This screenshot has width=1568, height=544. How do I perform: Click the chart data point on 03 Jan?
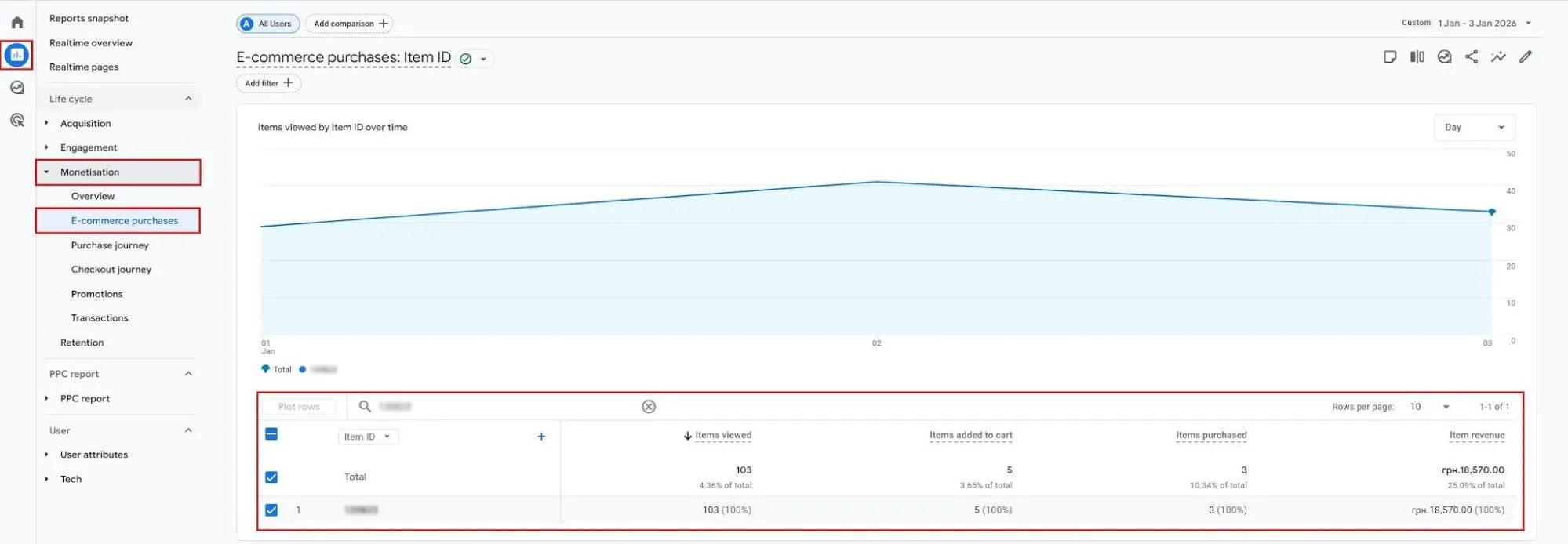pyautogui.click(x=1492, y=212)
